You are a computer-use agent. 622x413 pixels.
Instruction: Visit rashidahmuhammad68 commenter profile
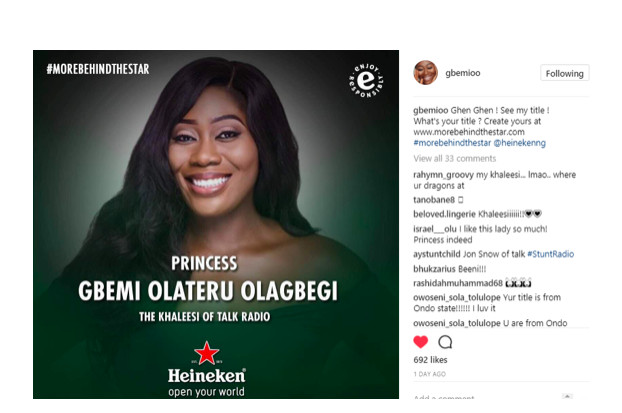tap(458, 283)
